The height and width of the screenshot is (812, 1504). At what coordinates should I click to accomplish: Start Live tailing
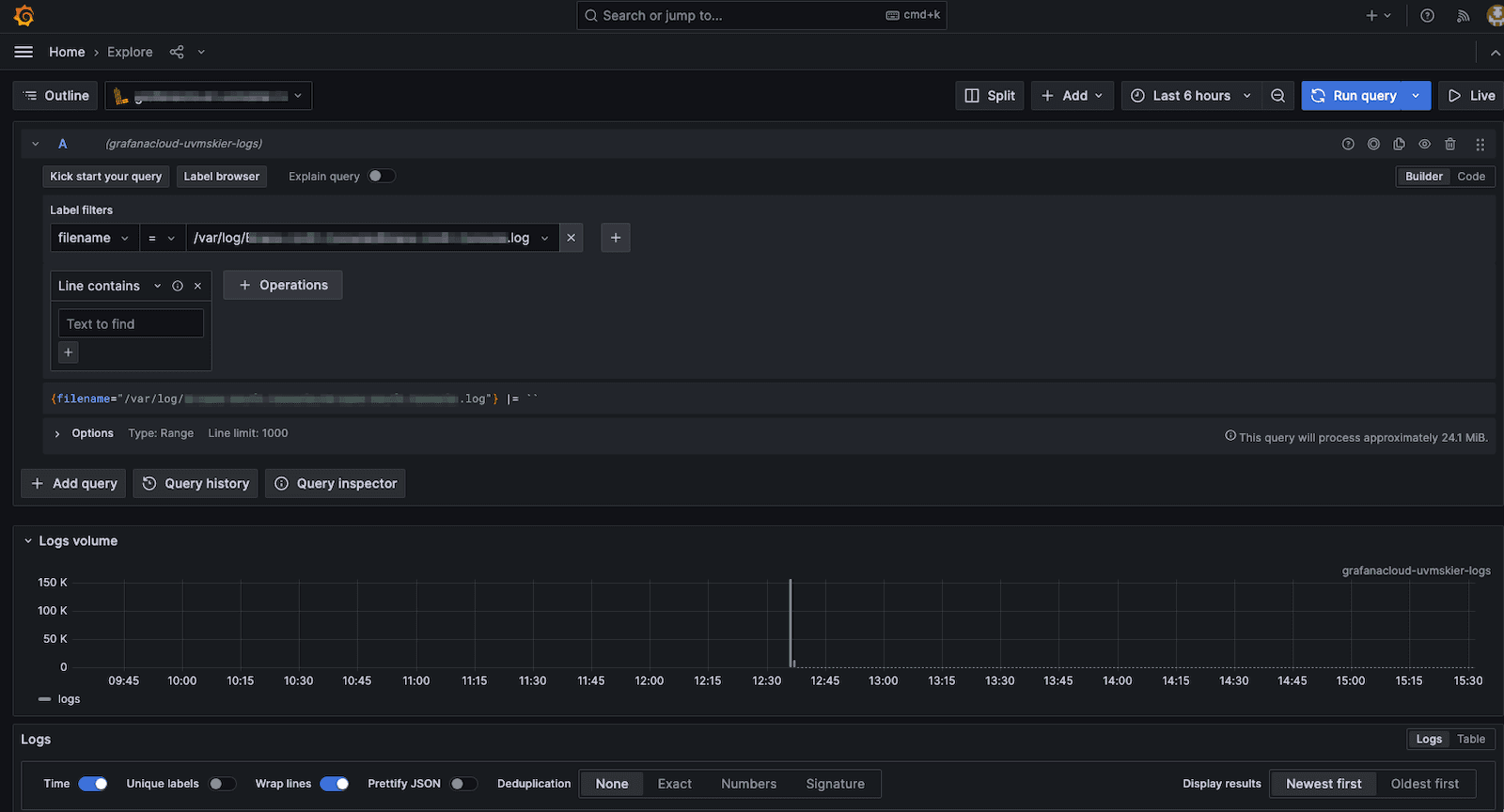(1471, 96)
